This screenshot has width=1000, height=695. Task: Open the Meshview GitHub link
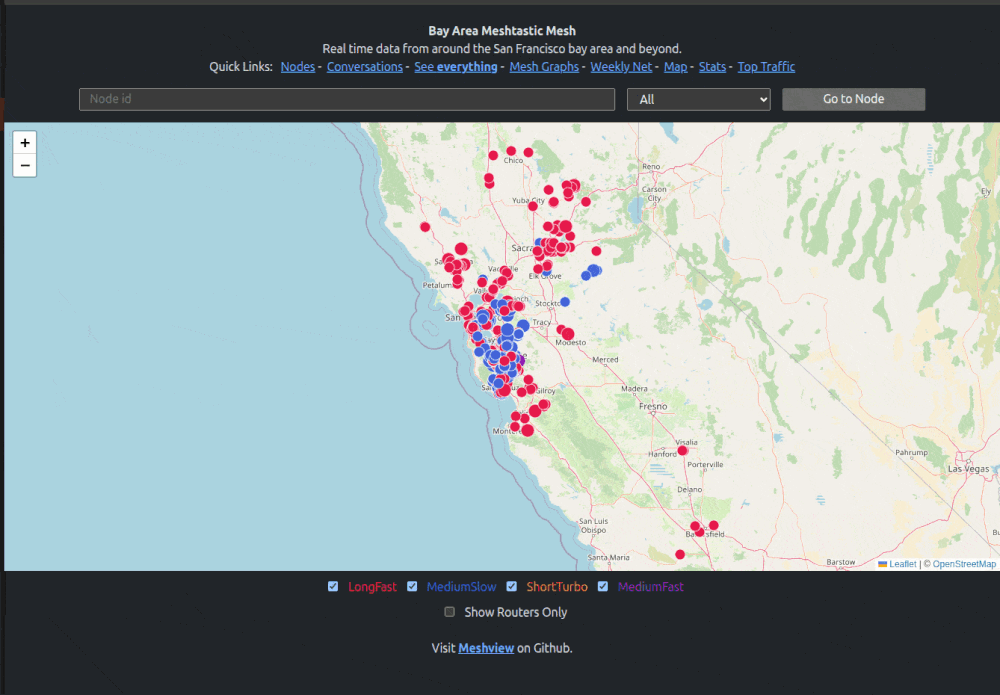(486, 648)
